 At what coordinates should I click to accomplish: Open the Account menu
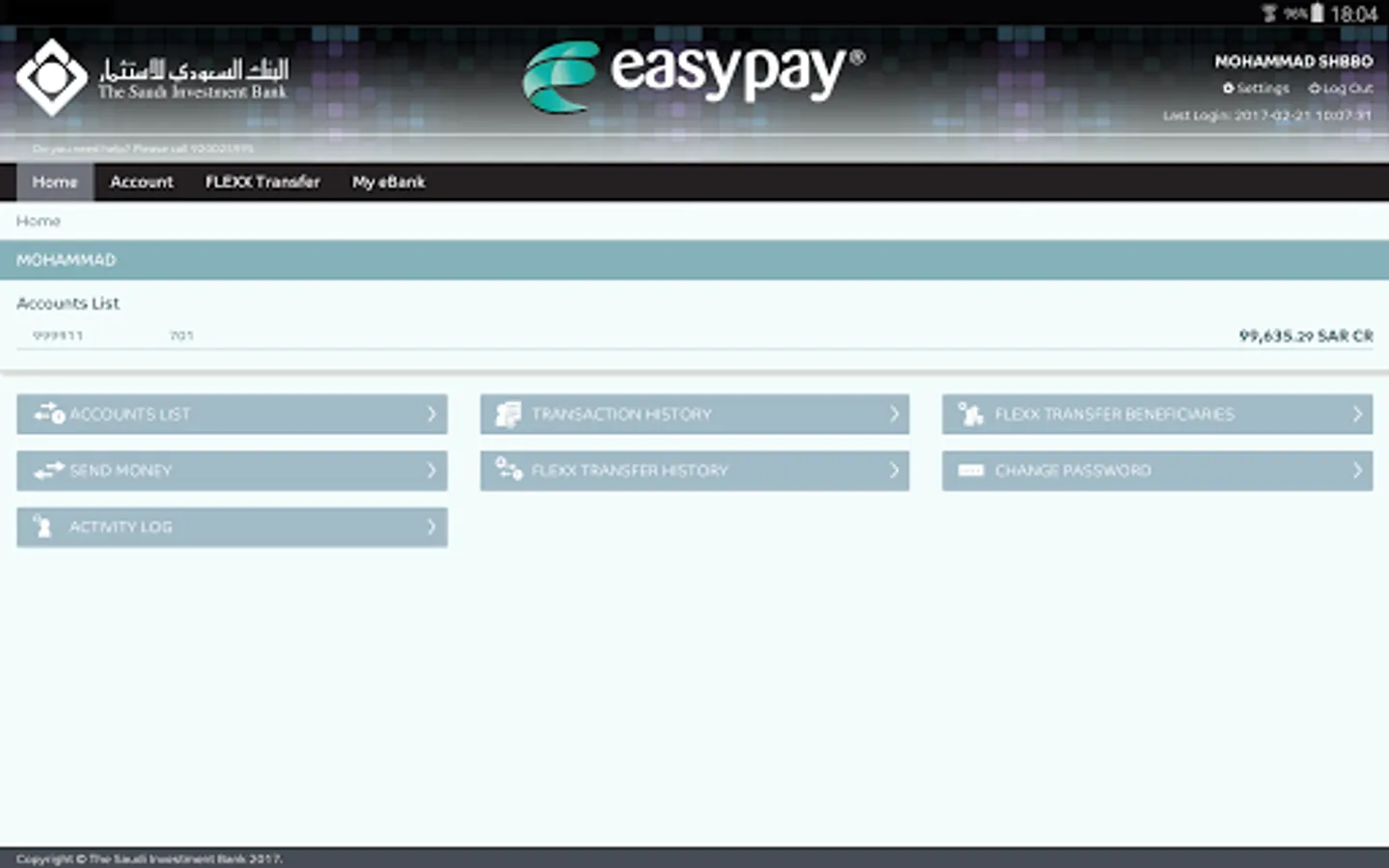coord(142,182)
